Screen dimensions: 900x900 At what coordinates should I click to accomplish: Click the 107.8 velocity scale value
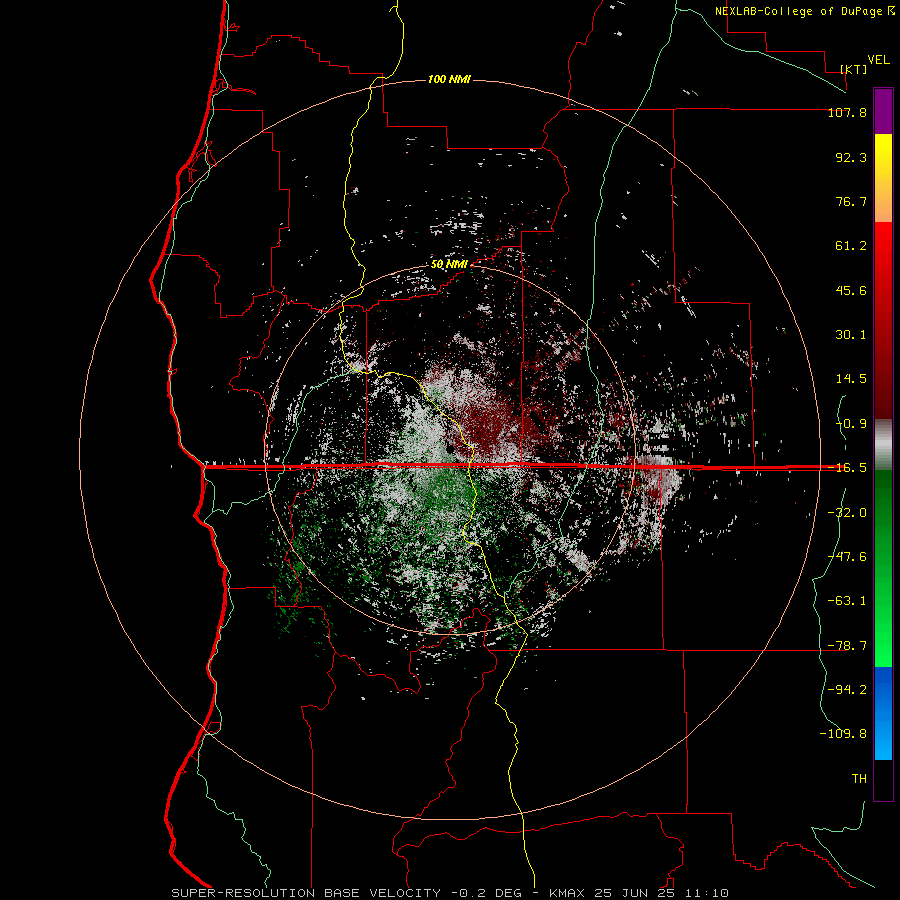click(847, 112)
